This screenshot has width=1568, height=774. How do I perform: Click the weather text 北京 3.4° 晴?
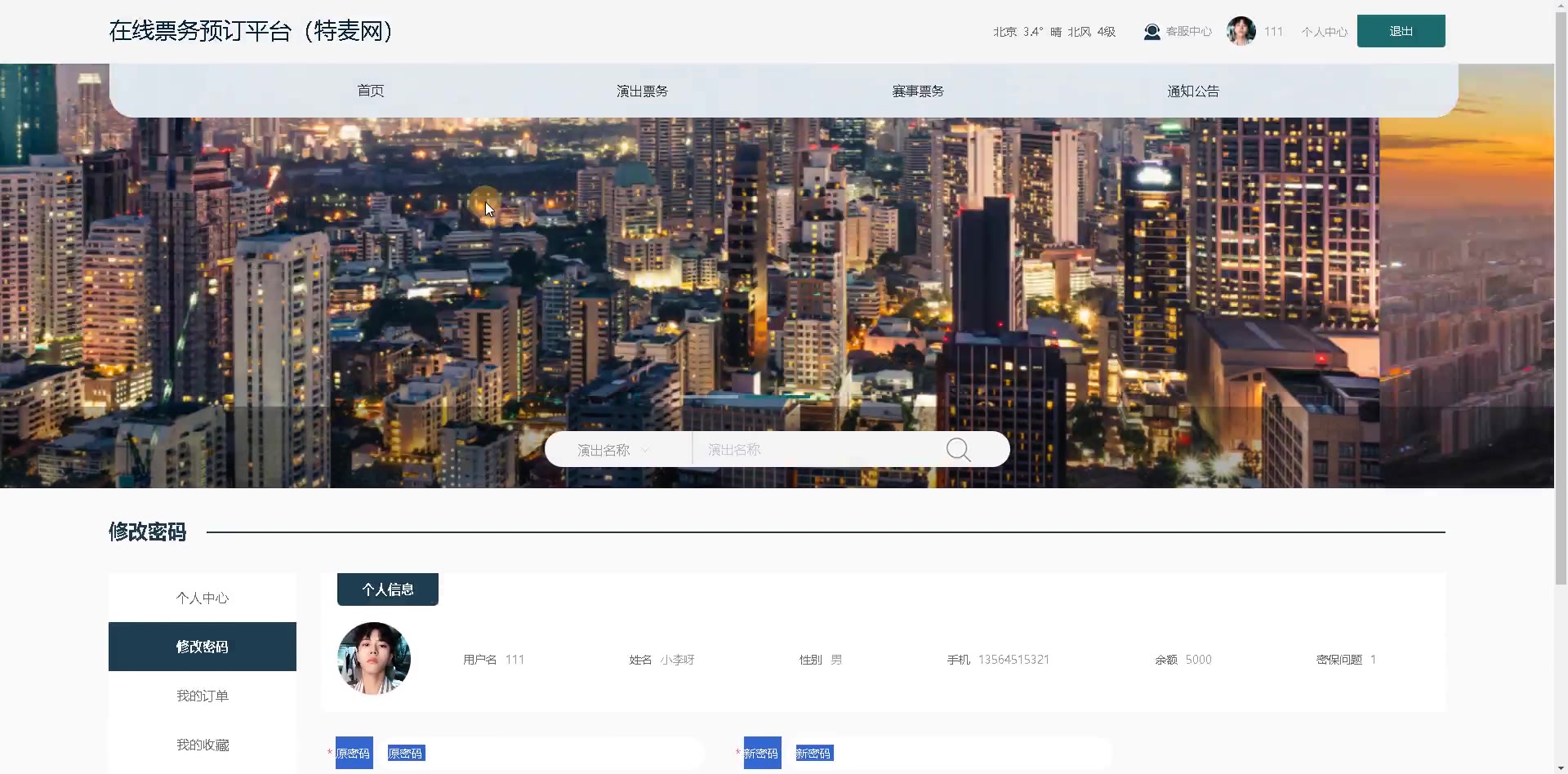pyautogui.click(x=1027, y=32)
